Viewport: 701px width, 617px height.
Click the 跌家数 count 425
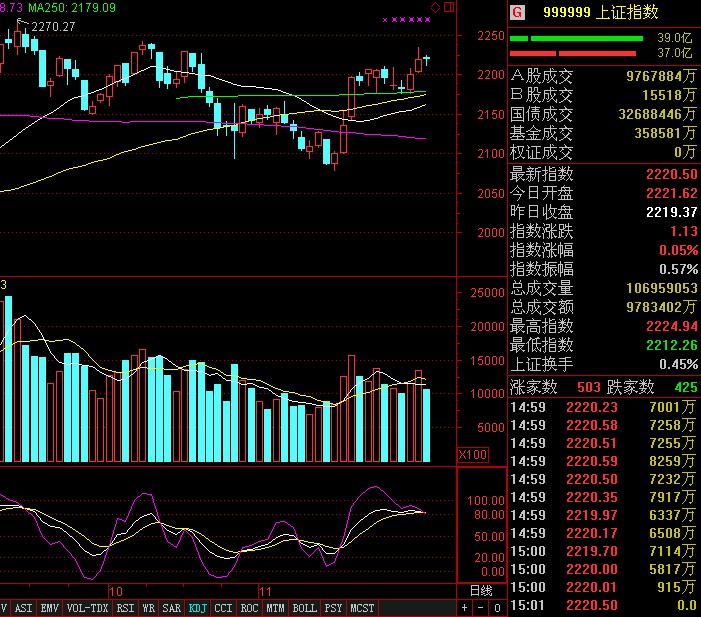(686, 387)
